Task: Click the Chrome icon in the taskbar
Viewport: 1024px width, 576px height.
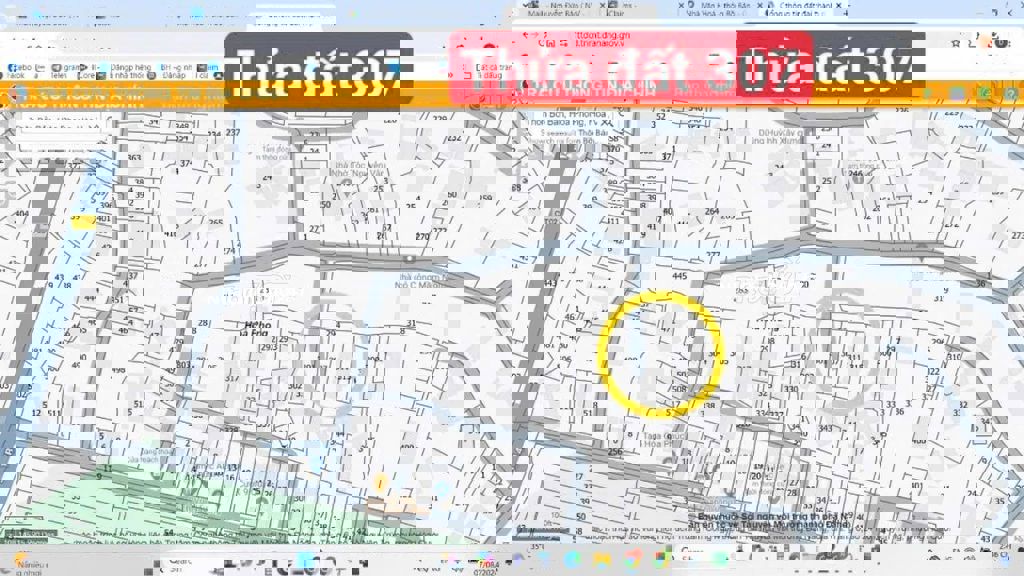Action: pos(632,560)
